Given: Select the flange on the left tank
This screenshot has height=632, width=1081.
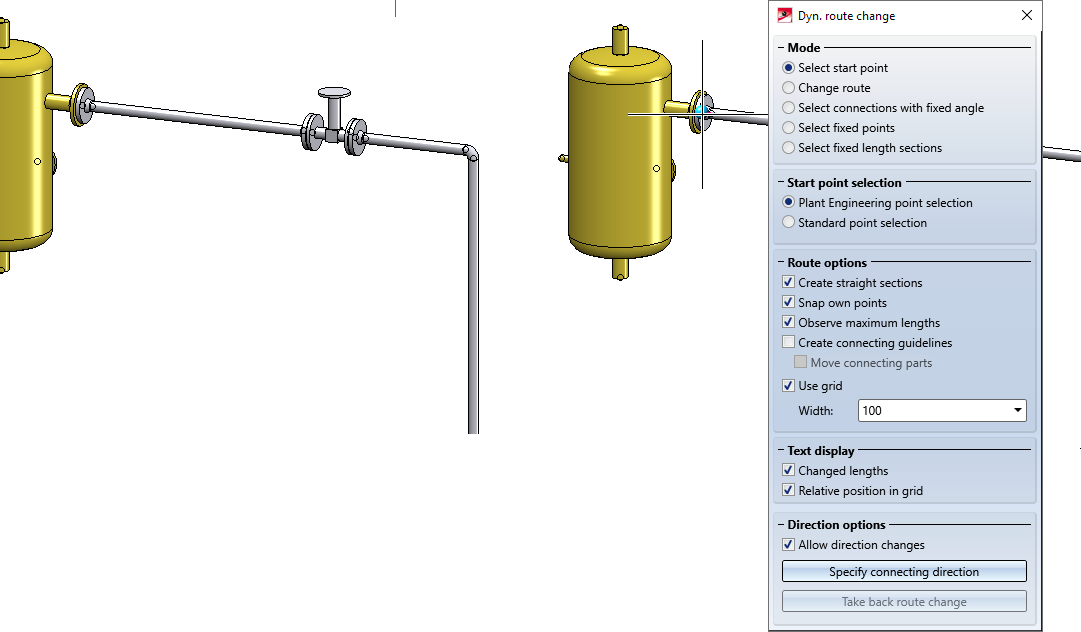Looking at the screenshot, I should coord(82,105).
